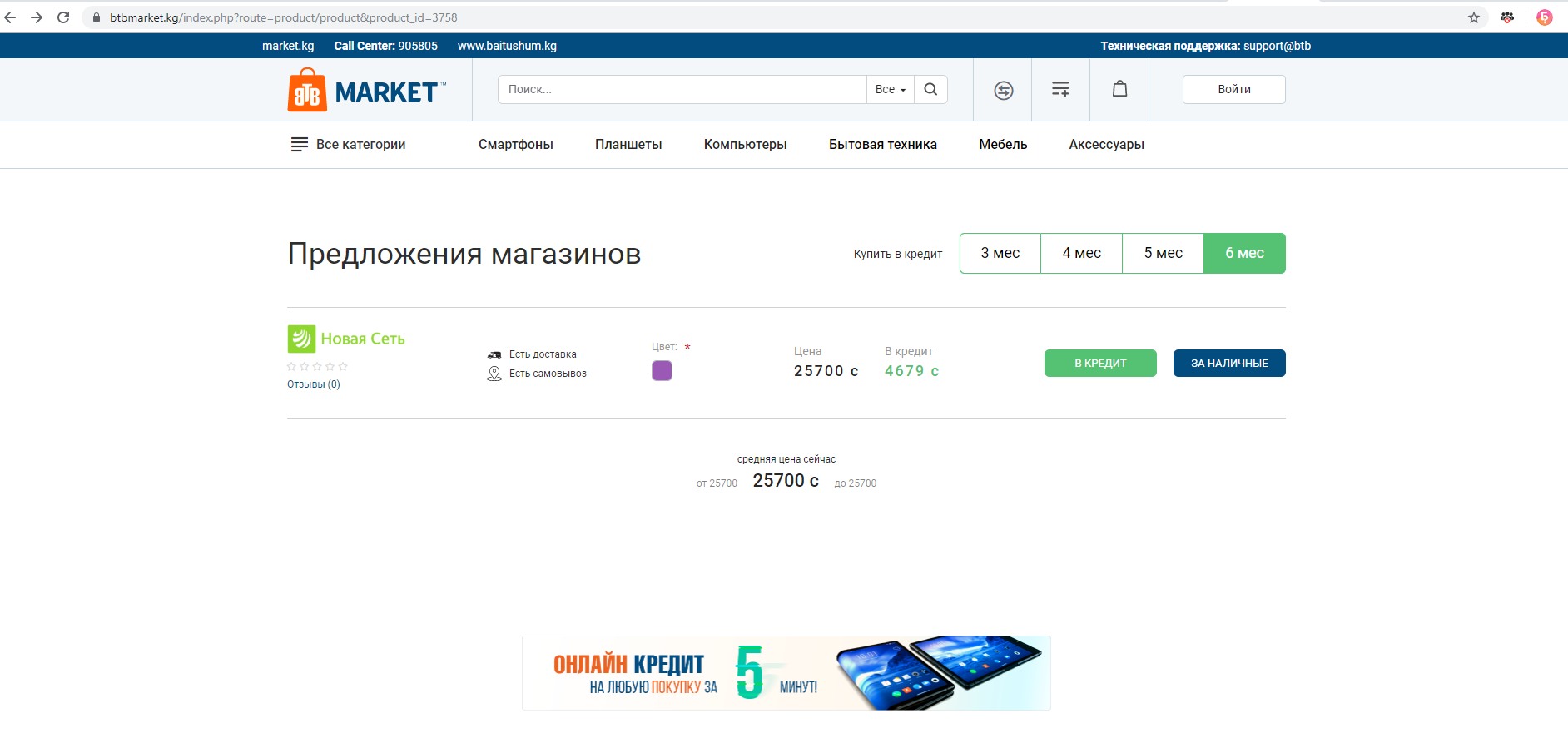
Task: Open the product compare icon
Action: [1003, 90]
